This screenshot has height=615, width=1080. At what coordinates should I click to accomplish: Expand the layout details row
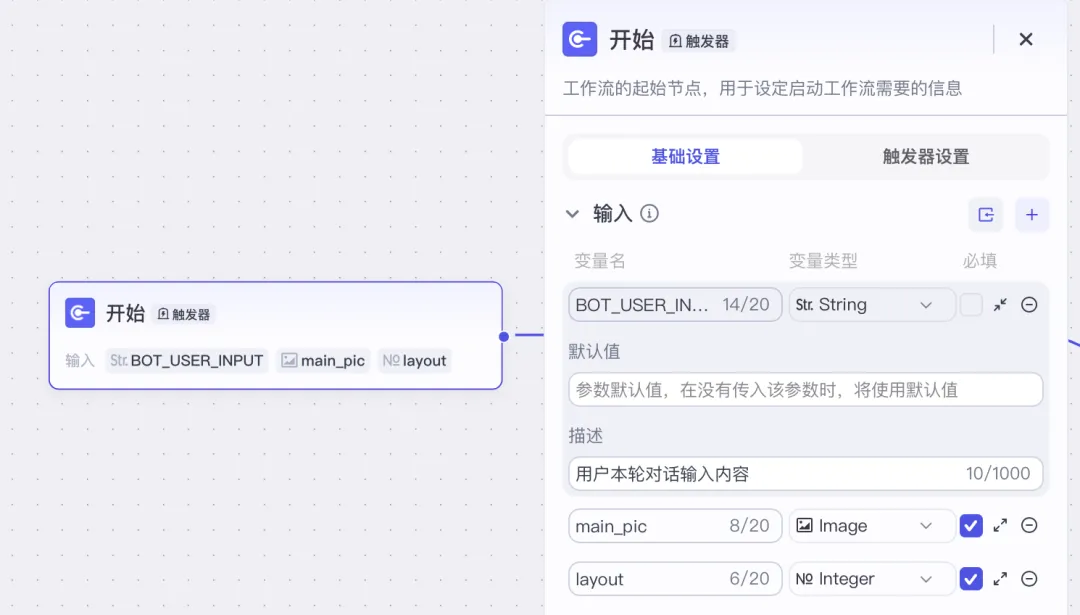tap(1000, 578)
